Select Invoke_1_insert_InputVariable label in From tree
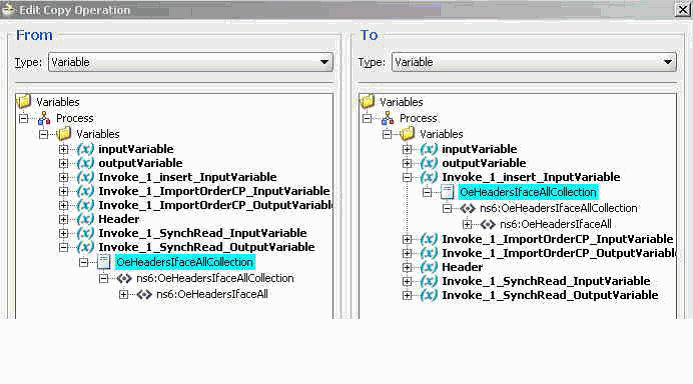Viewport: 693px width, 384px height. pyautogui.click(x=187, y=178)
